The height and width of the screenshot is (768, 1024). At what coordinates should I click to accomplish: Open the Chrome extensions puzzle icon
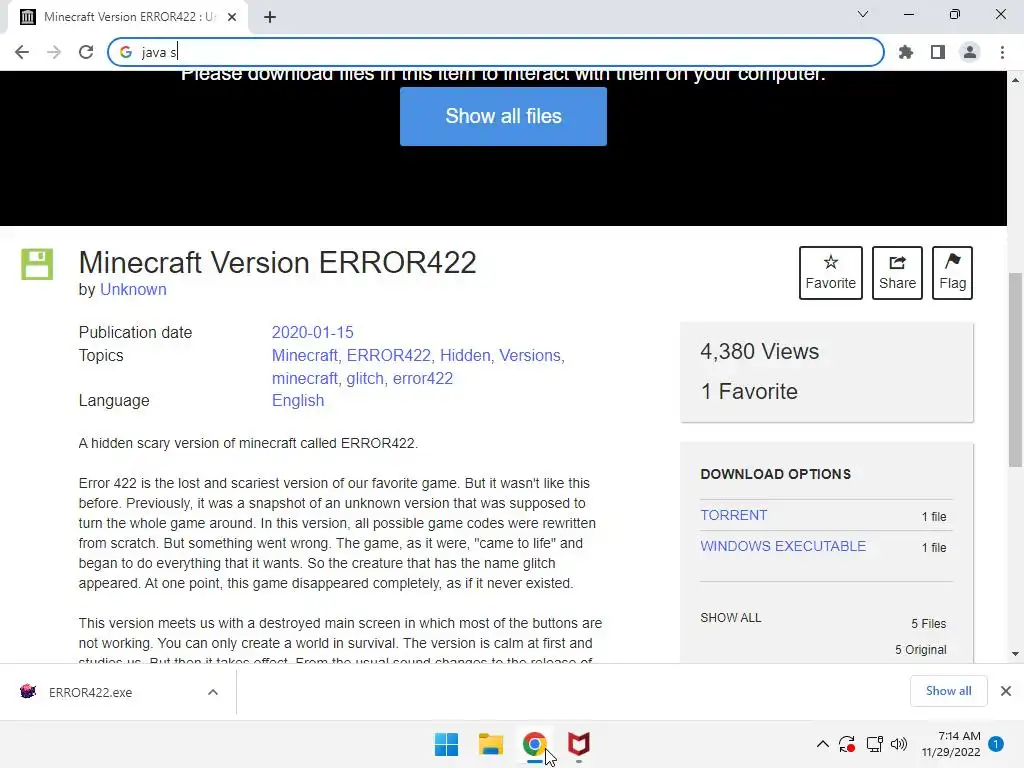905,52
